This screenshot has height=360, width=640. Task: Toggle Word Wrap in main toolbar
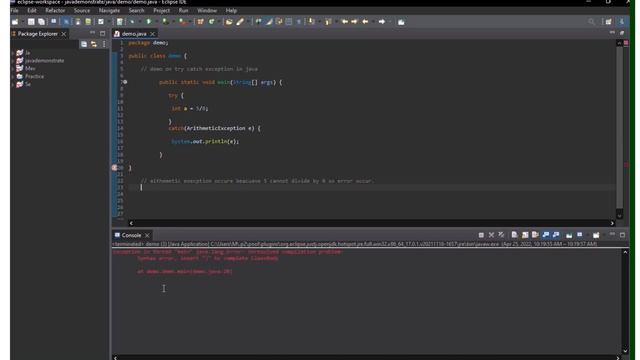[x=279, y=22]
